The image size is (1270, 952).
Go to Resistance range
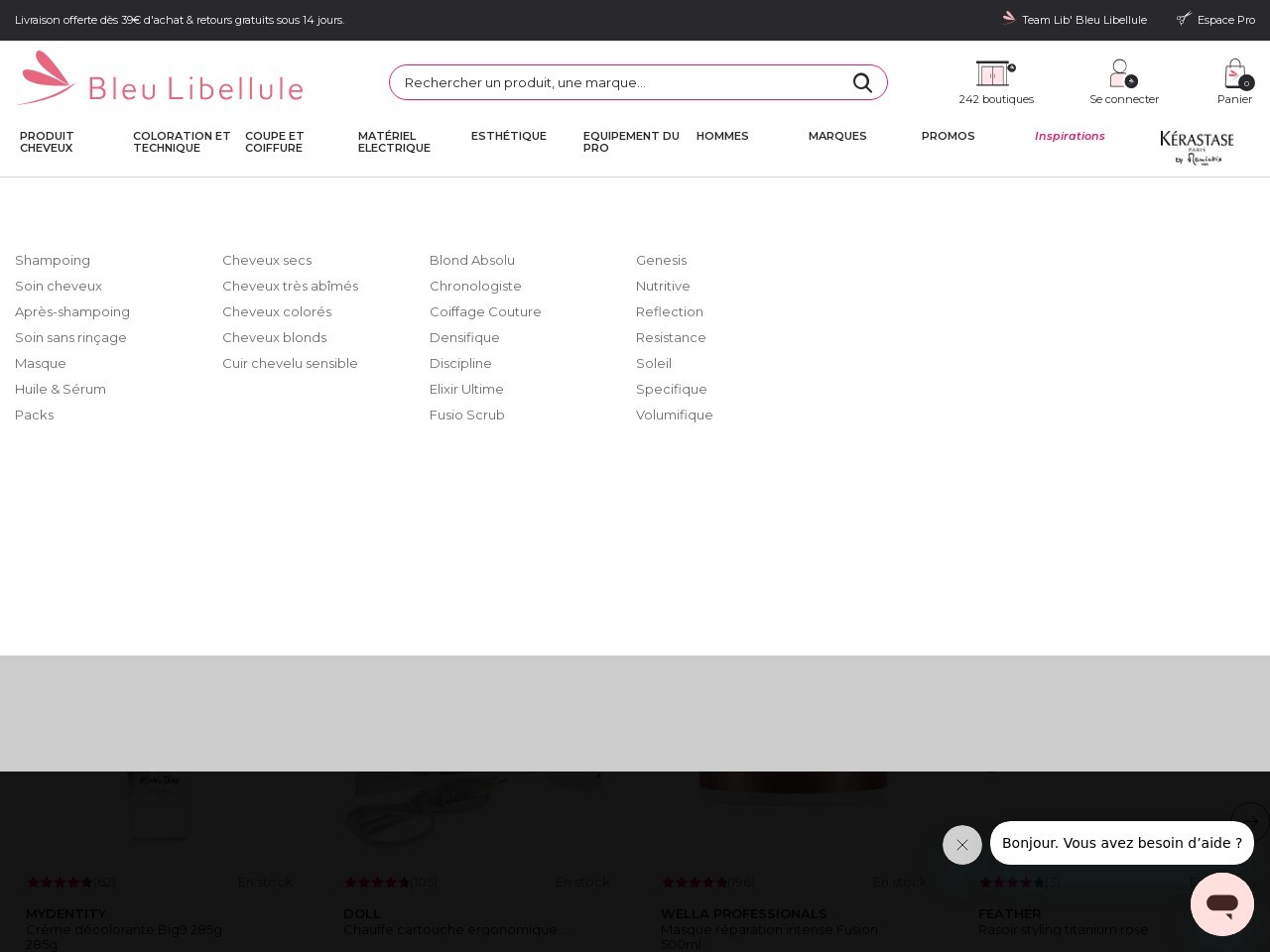click(x=671, y=337)
